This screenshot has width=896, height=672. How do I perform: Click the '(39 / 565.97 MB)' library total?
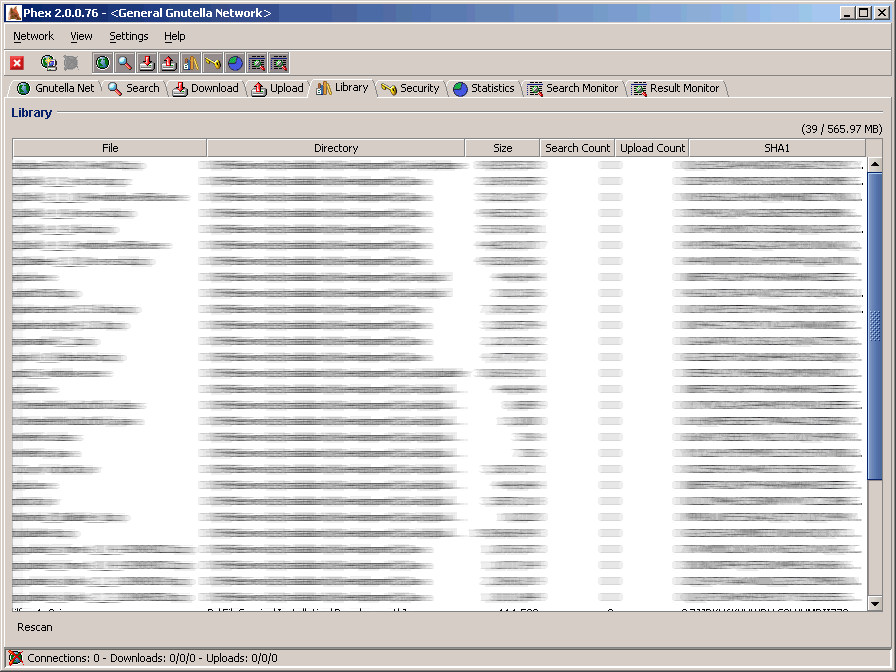(x=841, y=129)
